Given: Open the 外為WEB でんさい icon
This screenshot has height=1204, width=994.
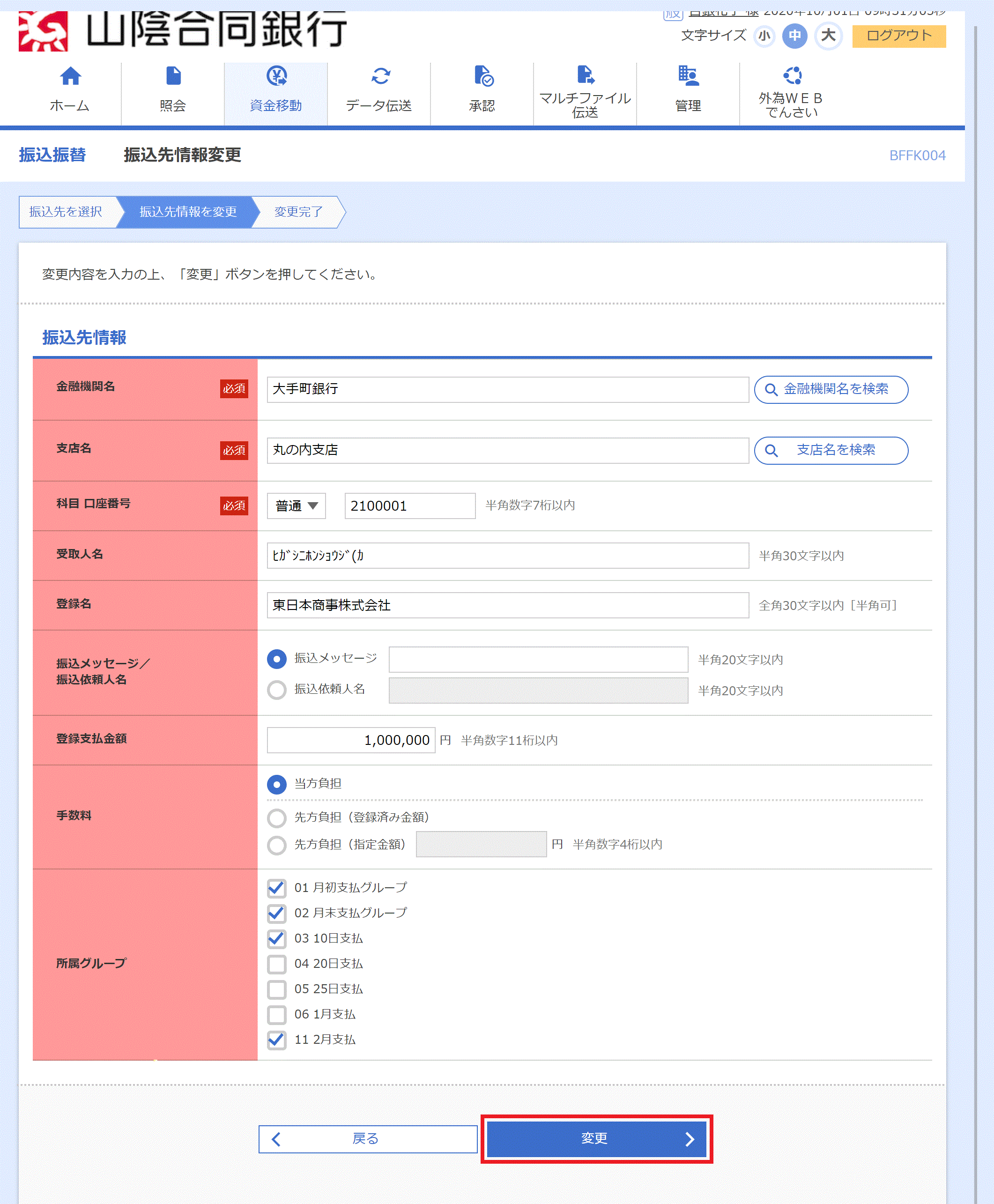Looking at the screenshot, I should coord(792,75).
